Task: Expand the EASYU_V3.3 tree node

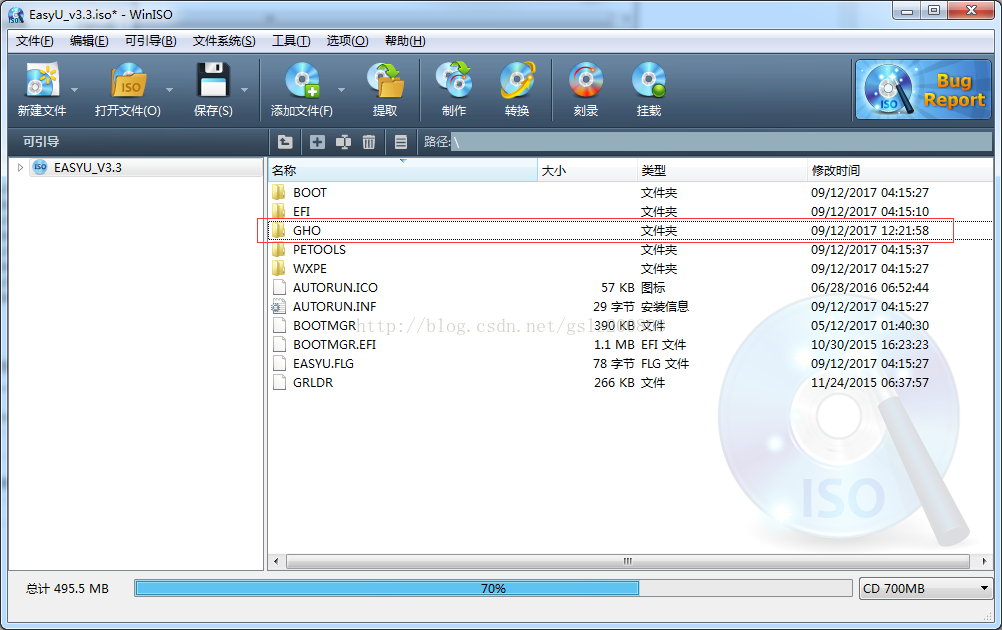Action: (x=20, y=167)
